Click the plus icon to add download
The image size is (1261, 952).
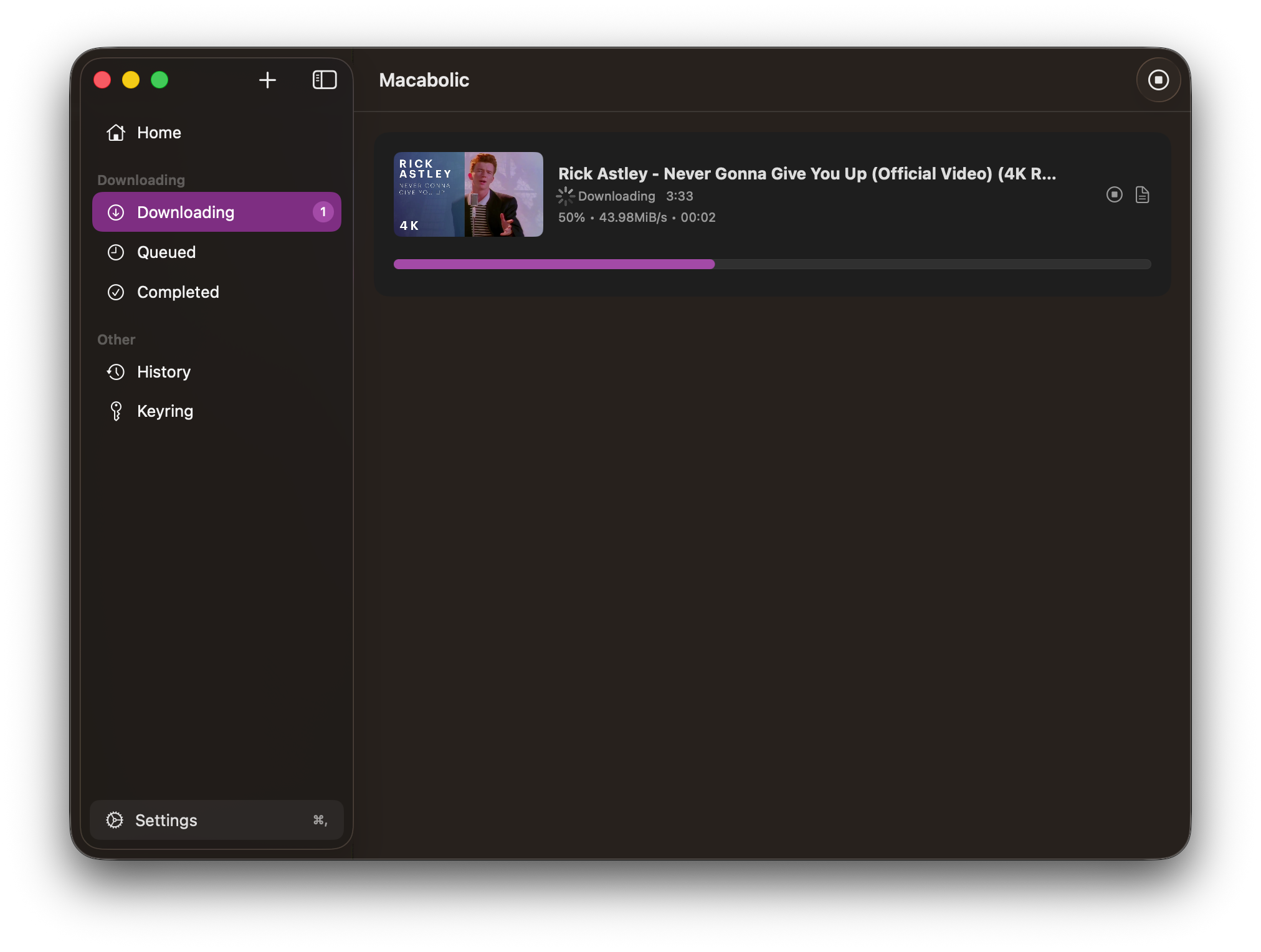(x=267, y=80)
